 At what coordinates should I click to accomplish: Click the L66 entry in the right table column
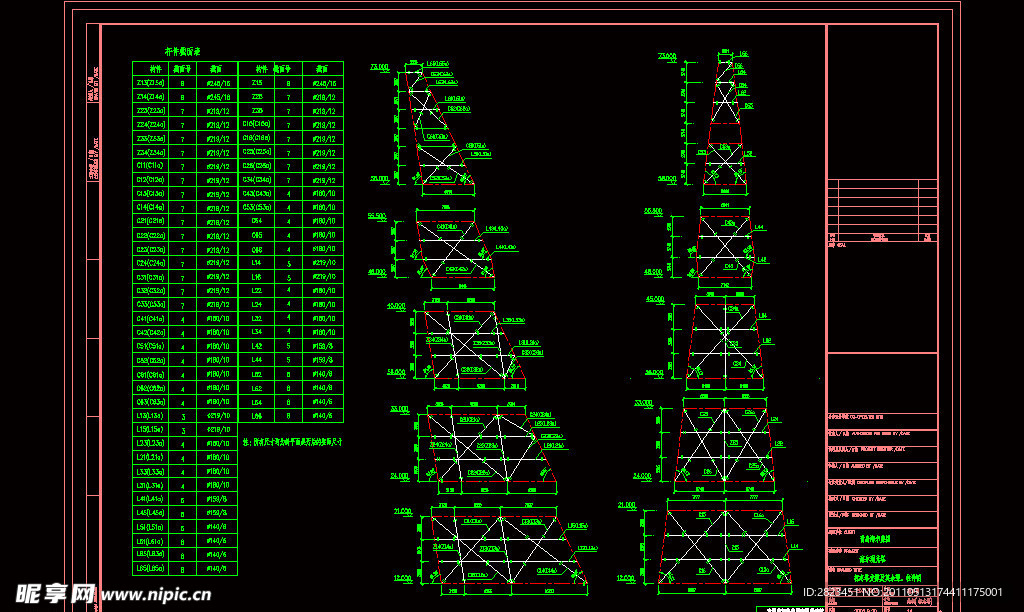[x=258, y=415]
